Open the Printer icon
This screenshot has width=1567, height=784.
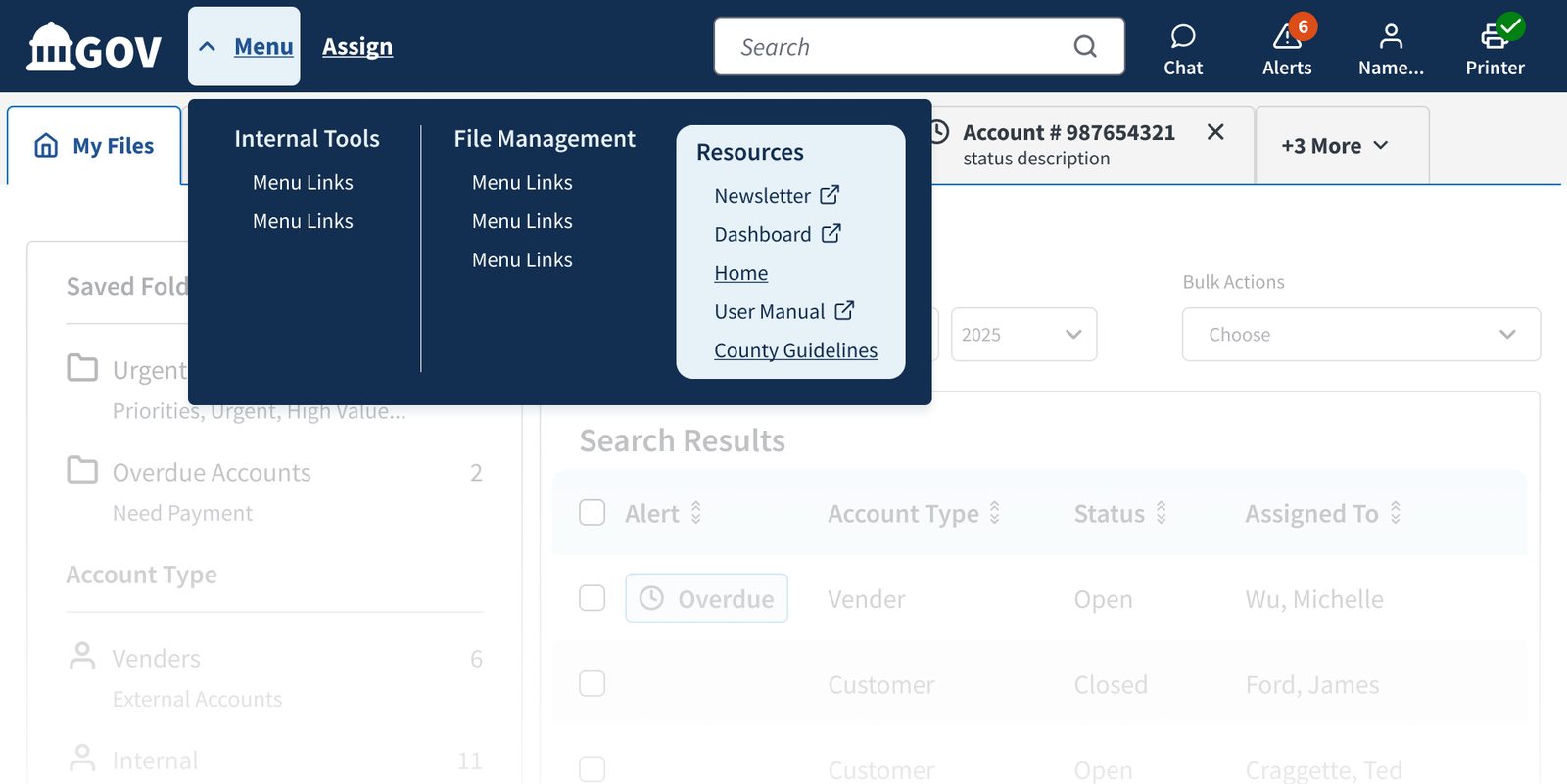tap(1495, 37)
